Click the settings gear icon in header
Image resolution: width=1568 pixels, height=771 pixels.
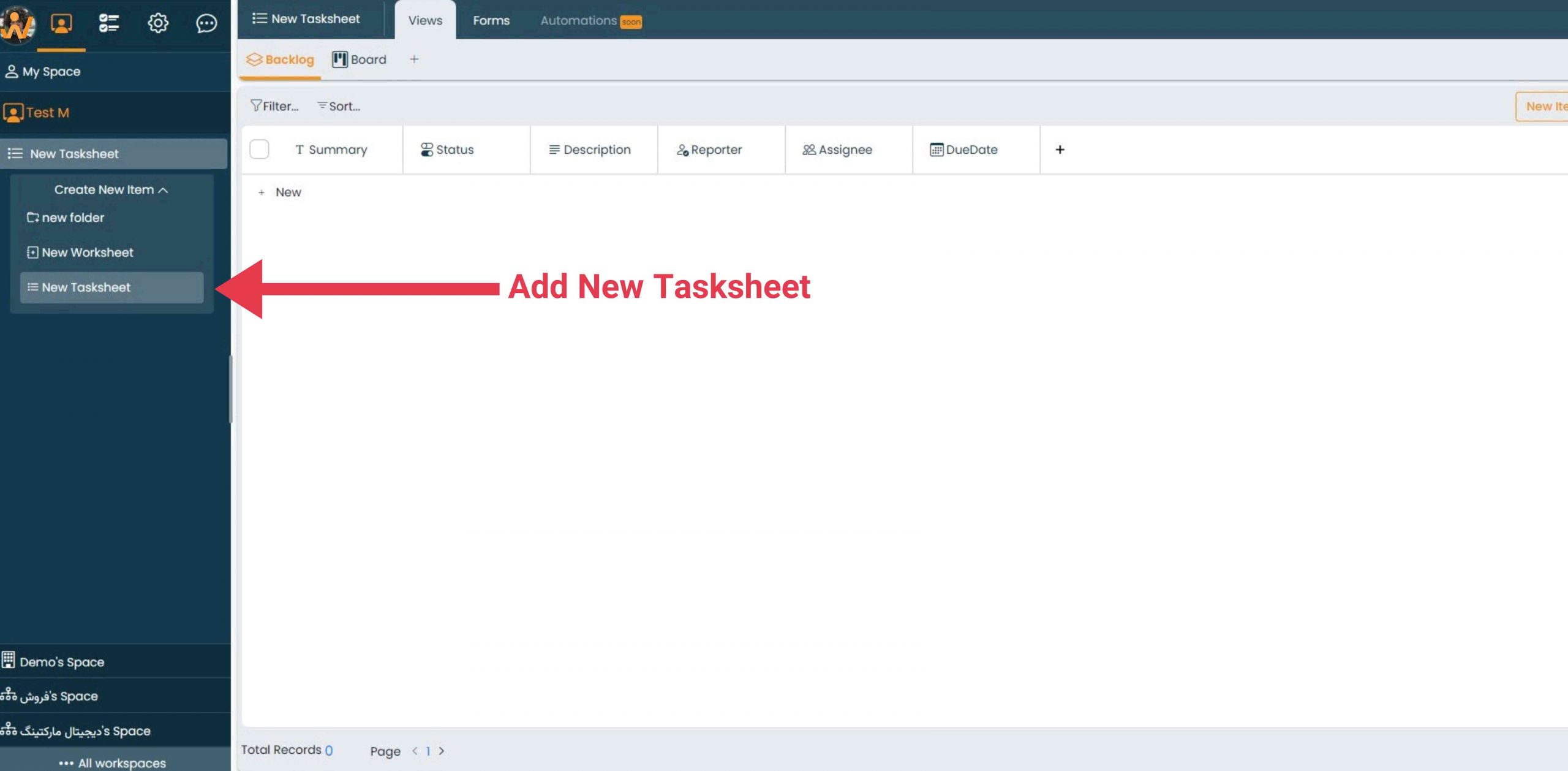[157, 22]
